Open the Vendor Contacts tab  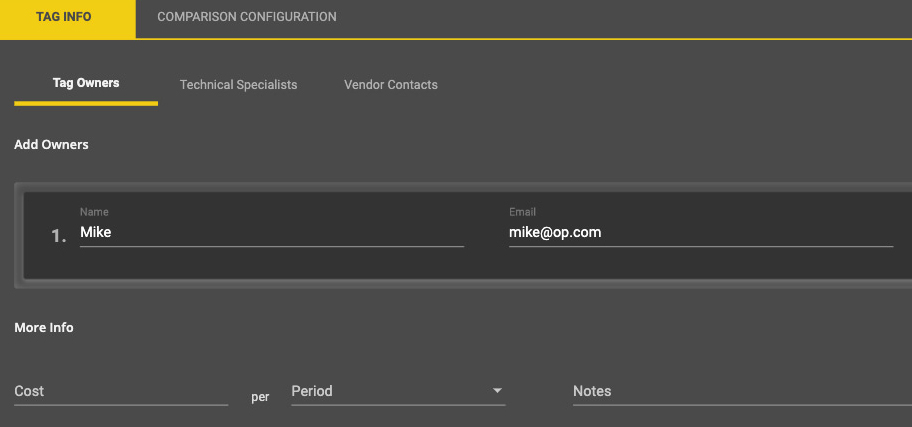click(391, 85)
